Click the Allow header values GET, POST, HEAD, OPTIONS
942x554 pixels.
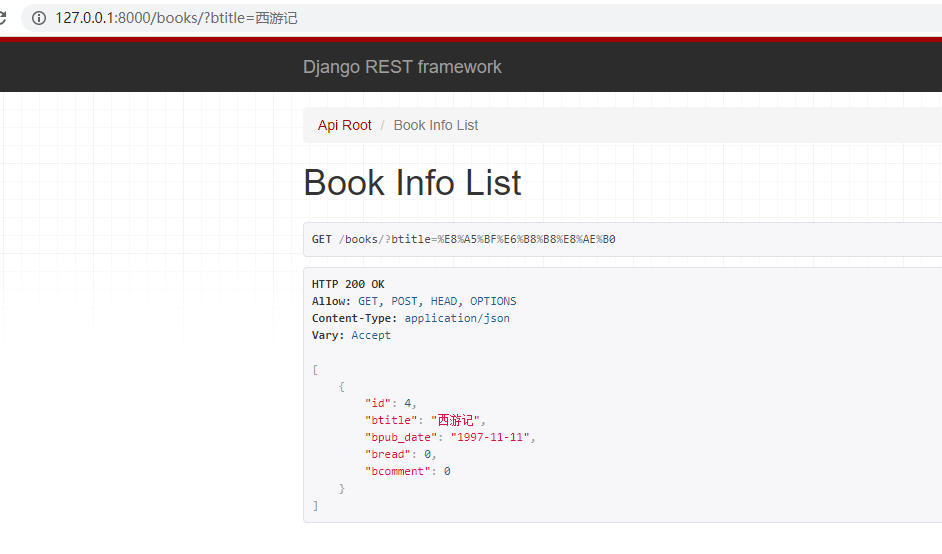pyautogui.click(x=437, y=301)
